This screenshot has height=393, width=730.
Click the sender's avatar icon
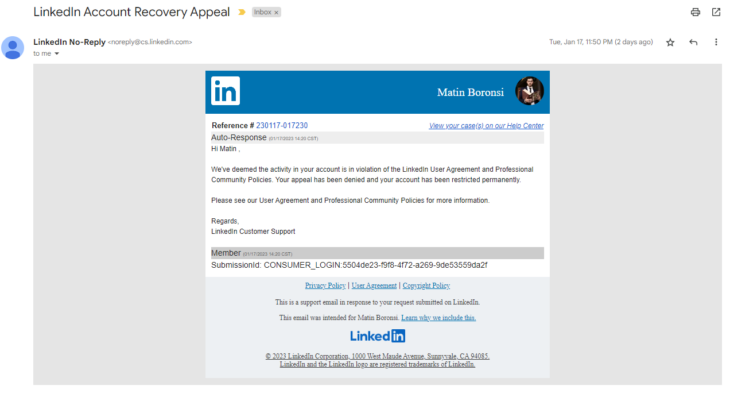tap(13, 48)
